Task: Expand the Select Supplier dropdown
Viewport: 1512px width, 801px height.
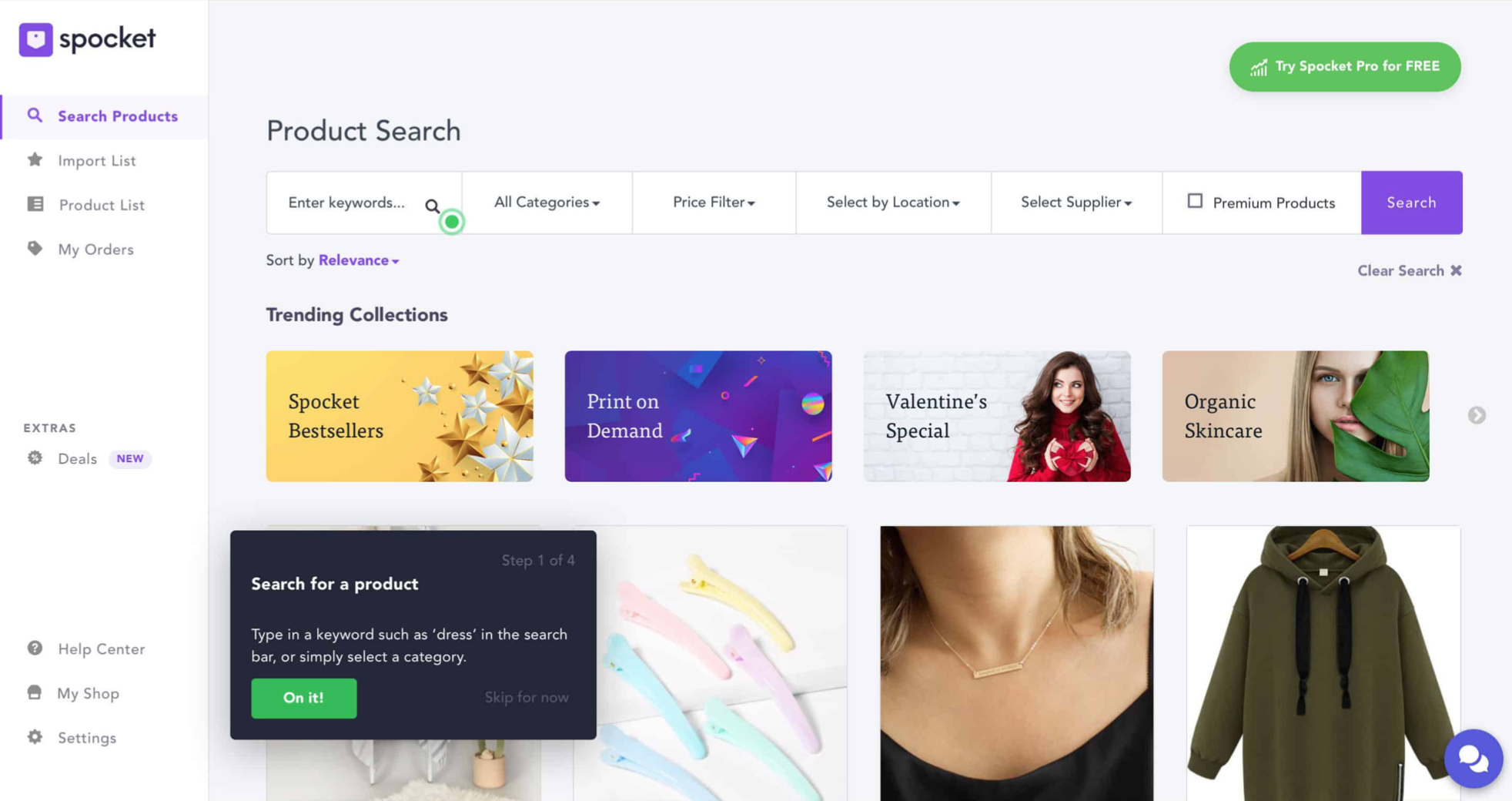Action: (x=1076, y=203)
